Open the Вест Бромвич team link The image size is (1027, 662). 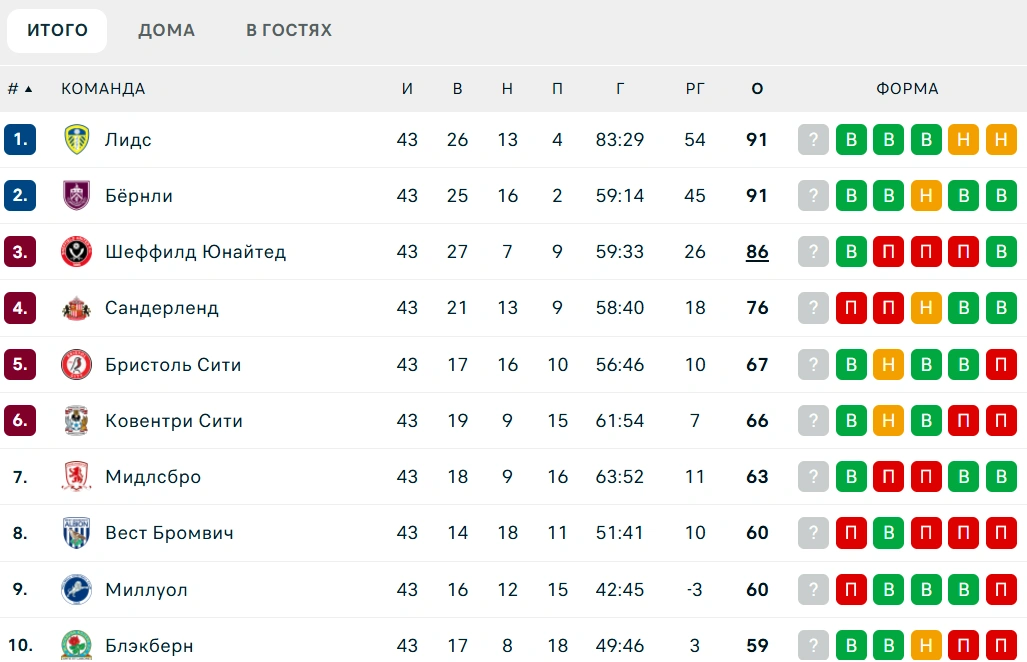(169, 533)
